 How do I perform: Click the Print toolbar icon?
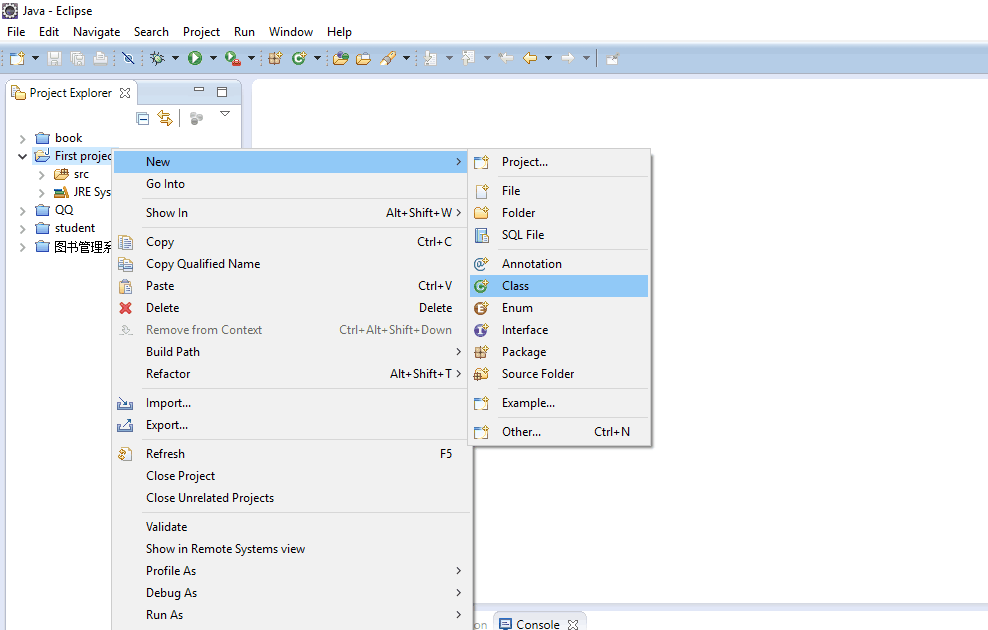click(x=100, y=59)
